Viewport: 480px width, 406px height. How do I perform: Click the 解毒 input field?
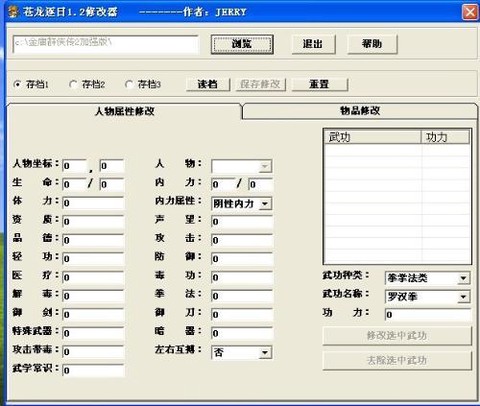(93, 296)
